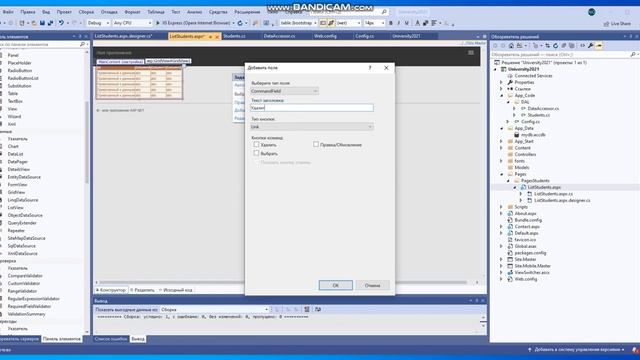Expand the Properties node in Solution Explorer
The image size is (640, 360).
[502, 82]
